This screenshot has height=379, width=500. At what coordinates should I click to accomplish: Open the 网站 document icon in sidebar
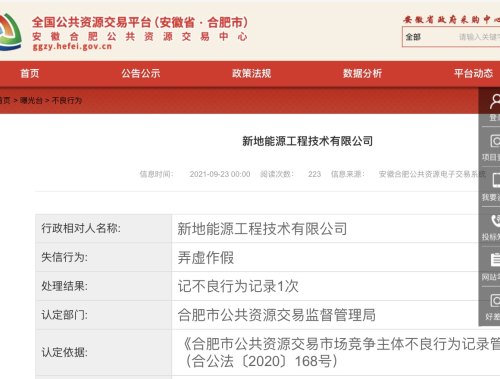tap(495, 260)
